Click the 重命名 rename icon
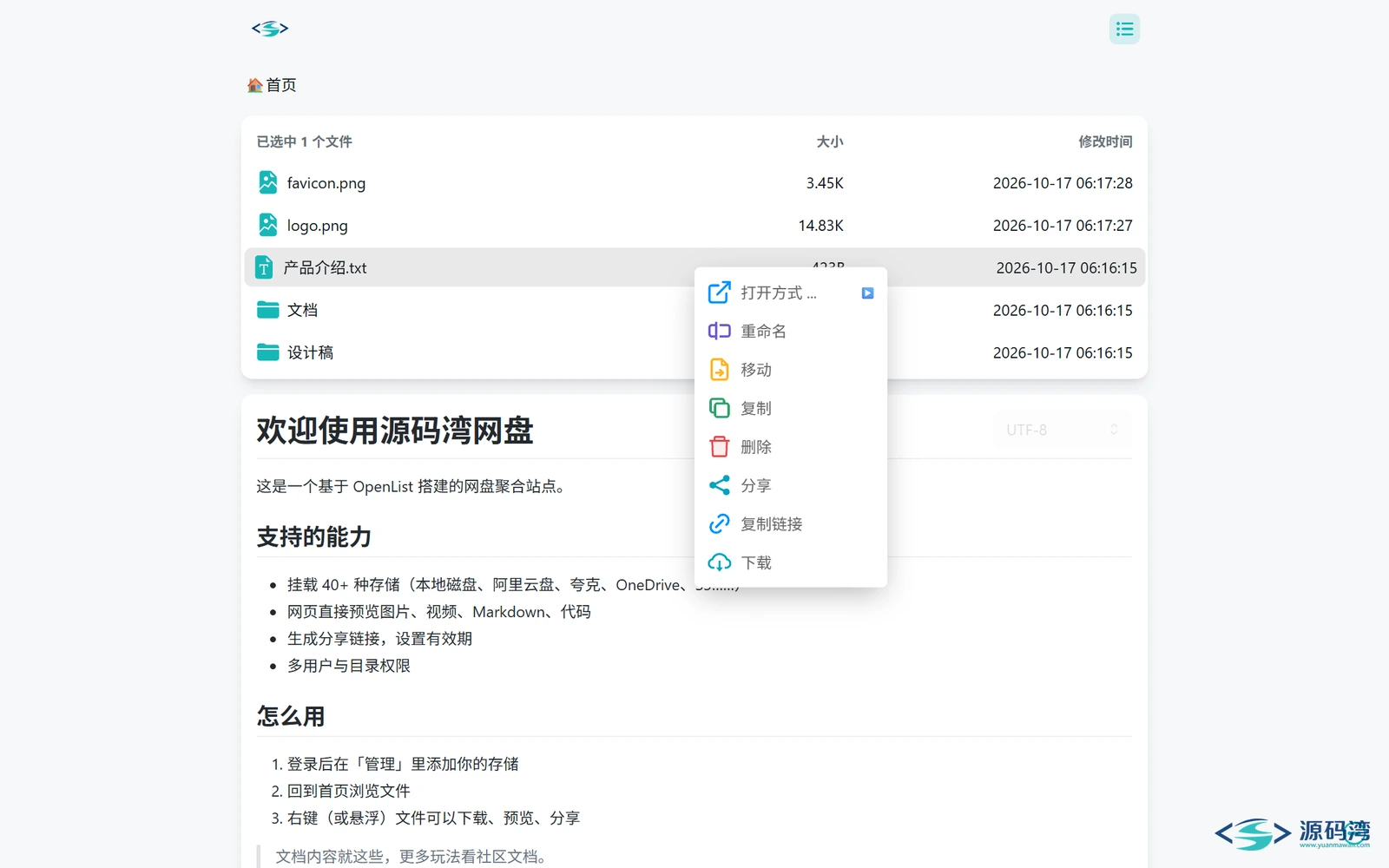The width and height of the screenshot is (1389, 868). tap(720, 331)
